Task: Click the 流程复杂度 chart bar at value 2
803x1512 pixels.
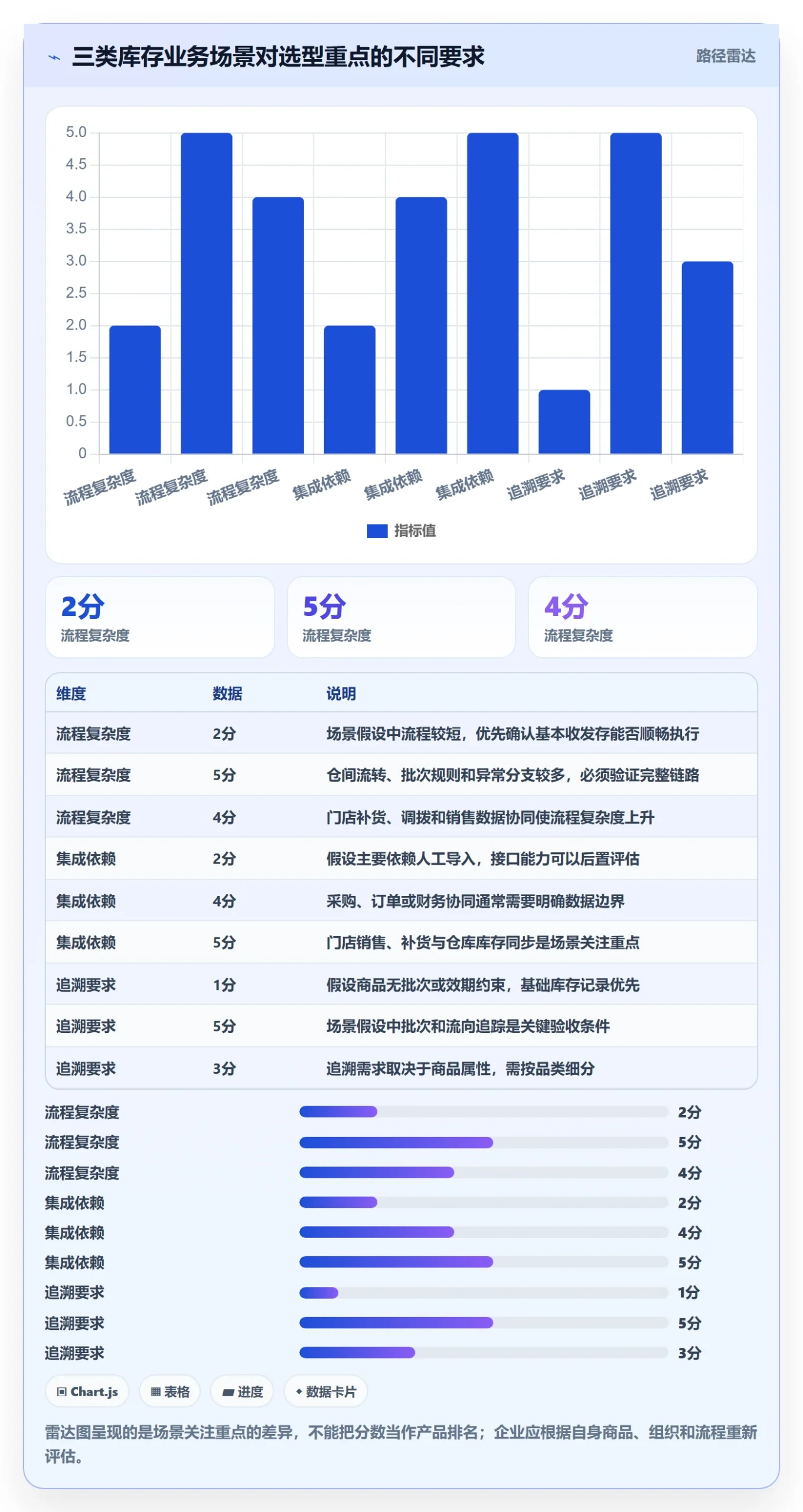Action: (135, 390)
